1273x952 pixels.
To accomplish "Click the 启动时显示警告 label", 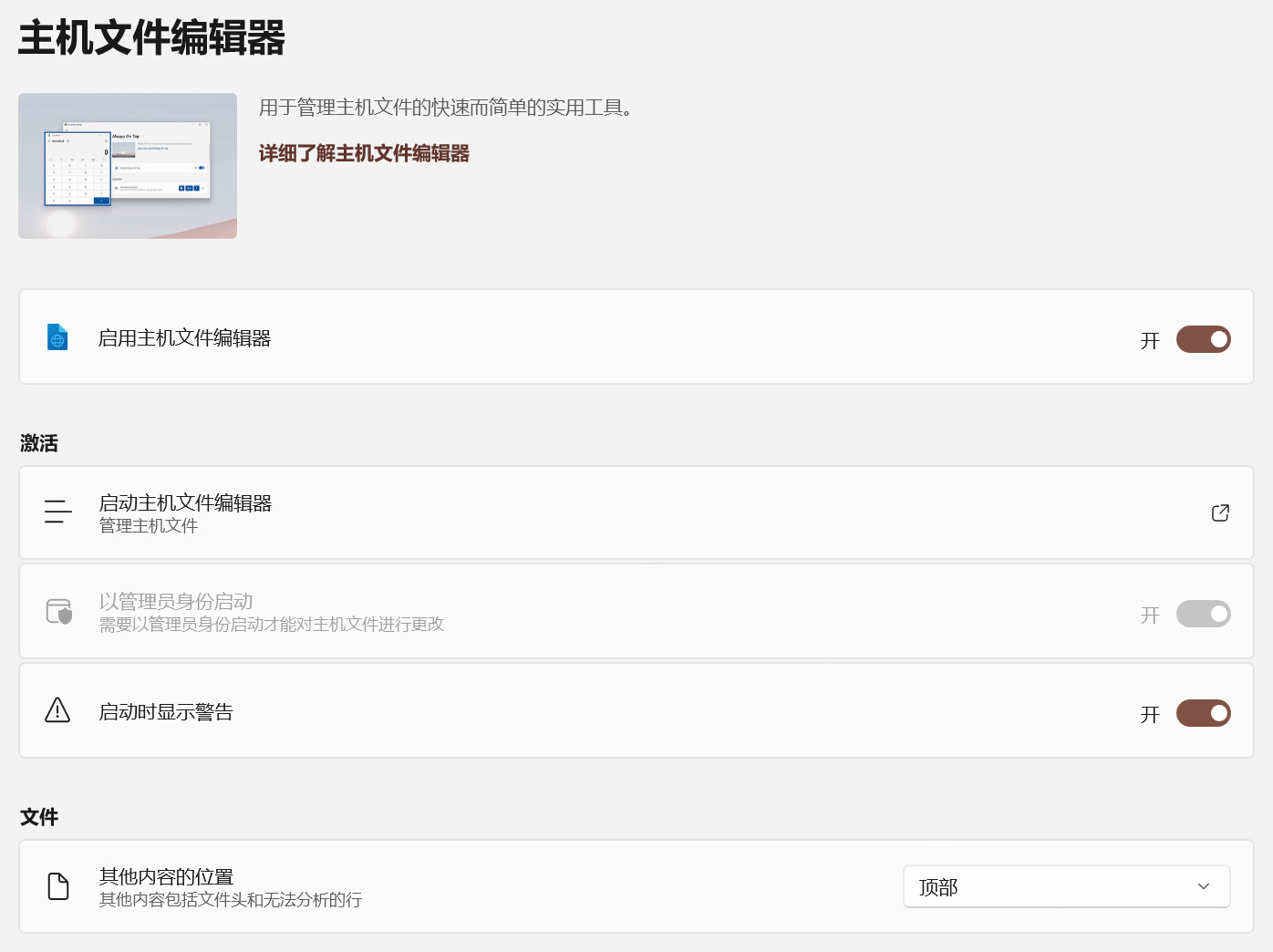I will [x=166, y=712].
